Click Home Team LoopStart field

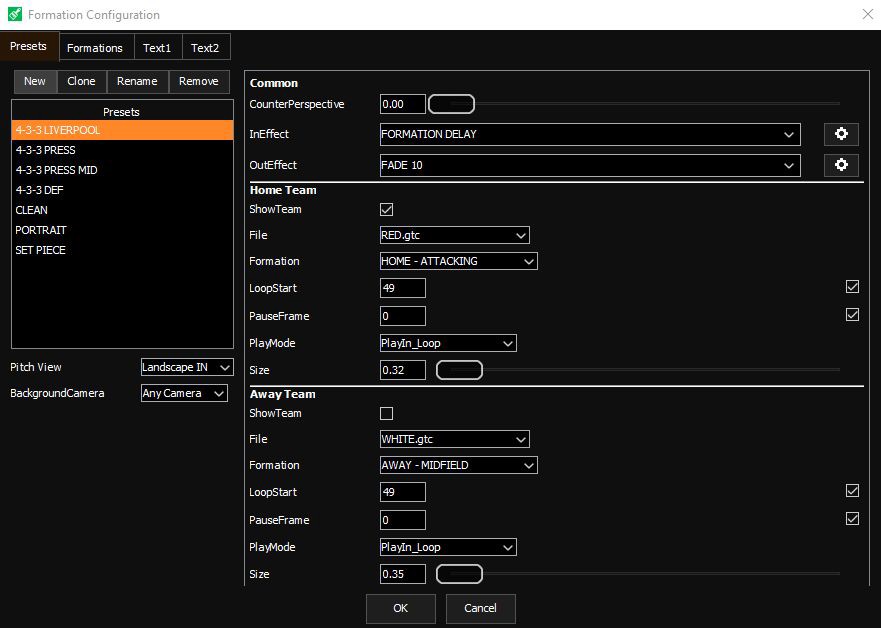click(x=403, y=288)
